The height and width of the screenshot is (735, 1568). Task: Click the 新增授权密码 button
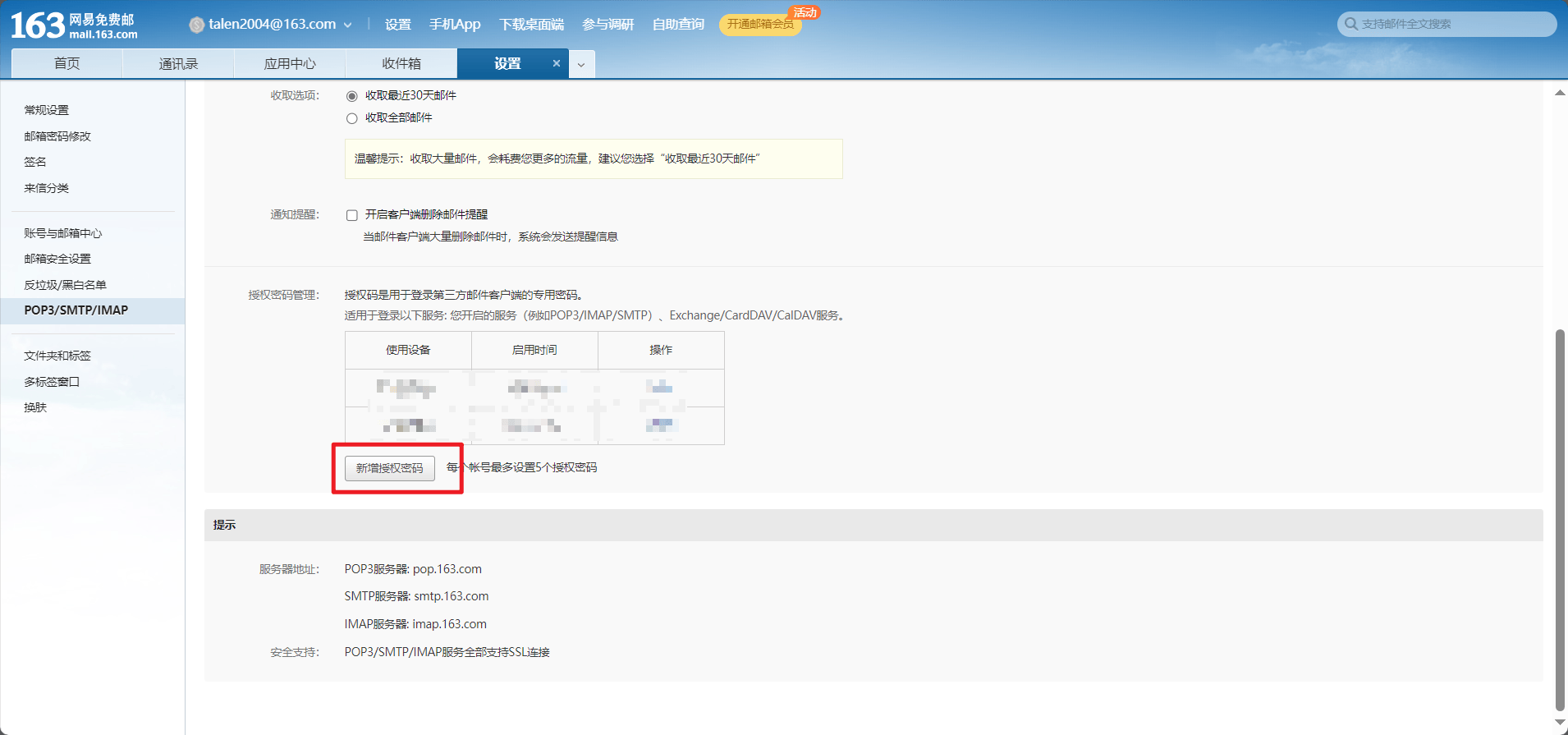point(390,468)
